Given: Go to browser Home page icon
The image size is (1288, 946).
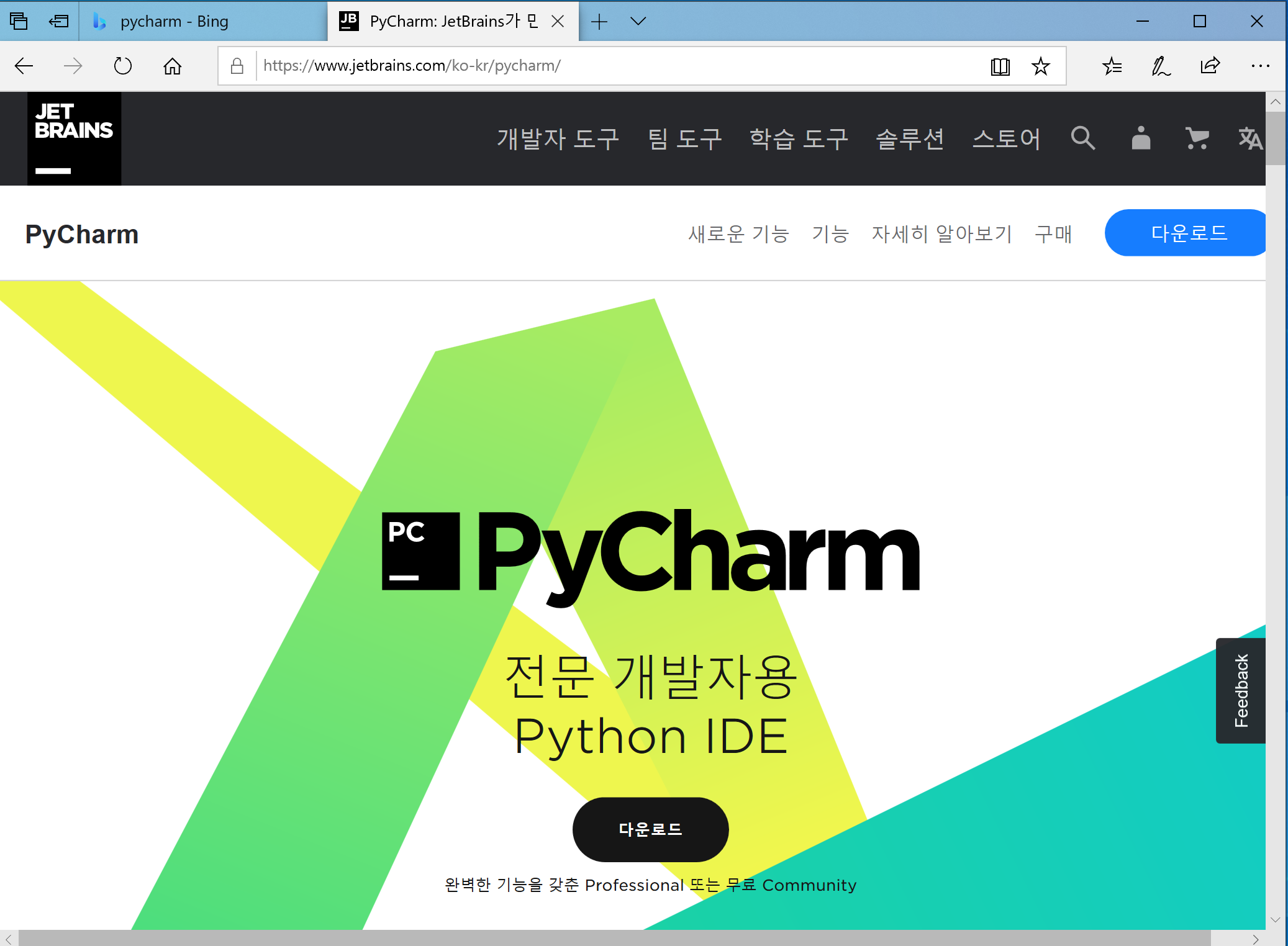Looking at the screenshot, I should (173, 66).
